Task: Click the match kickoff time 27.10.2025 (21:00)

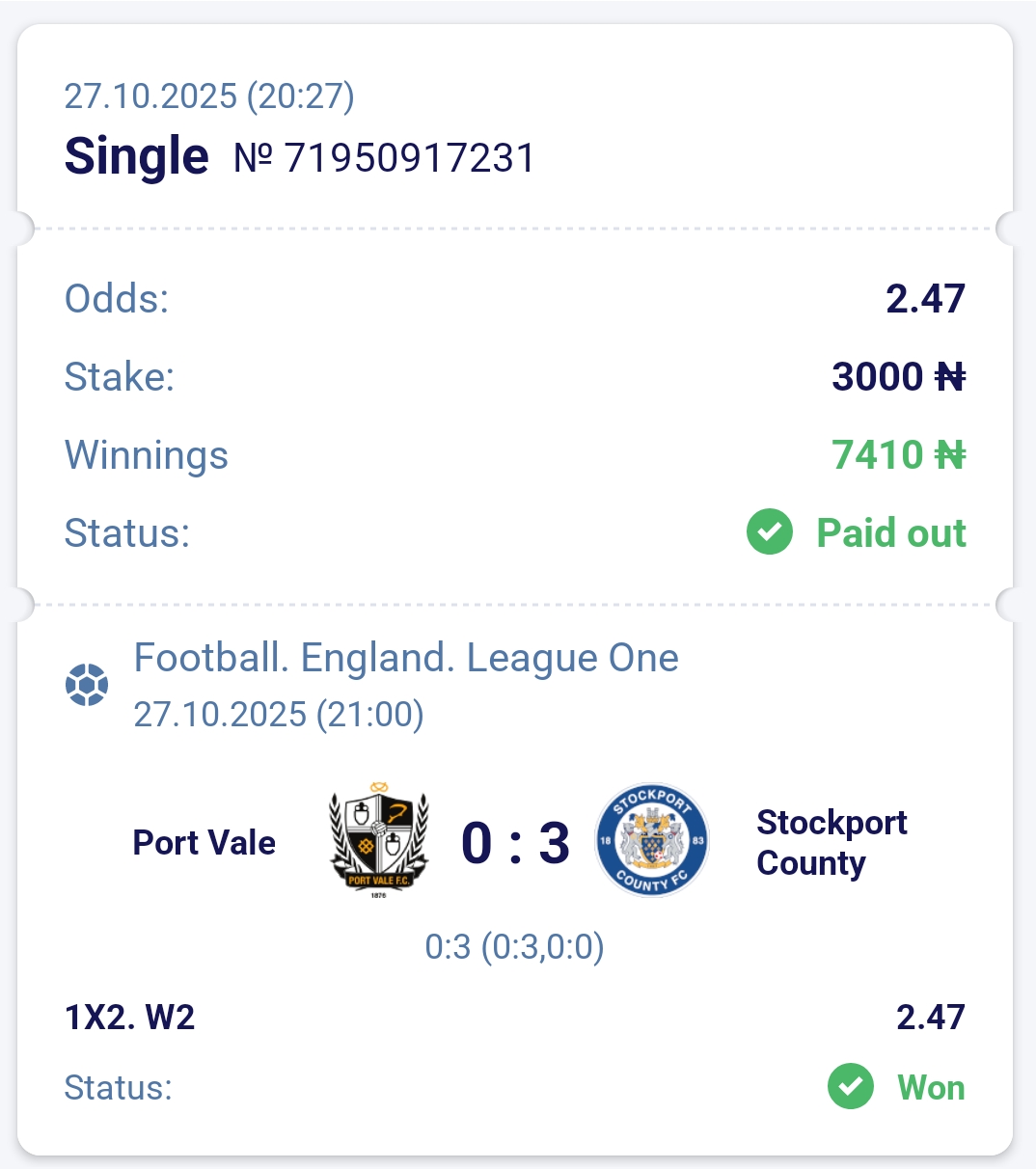Action: point(279,715)
